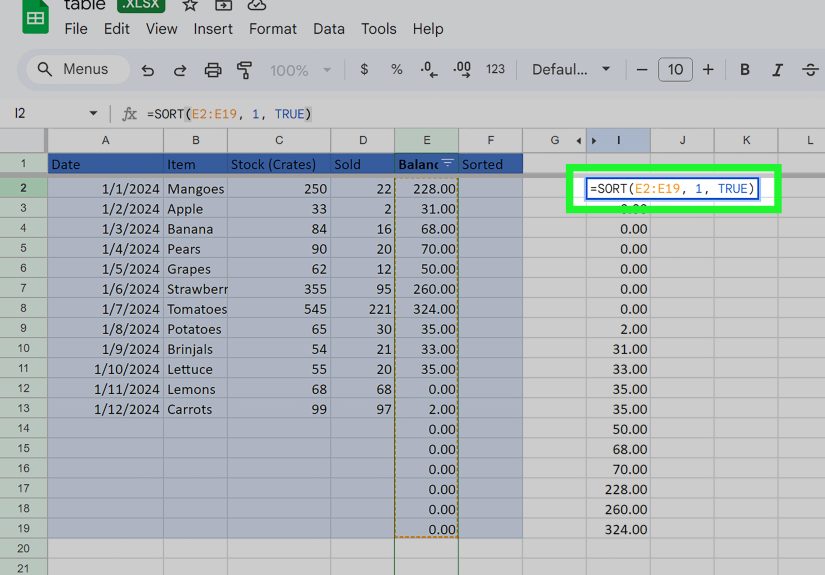
Task: Select the cell with 1/12/2024
Action: (105, 409)
